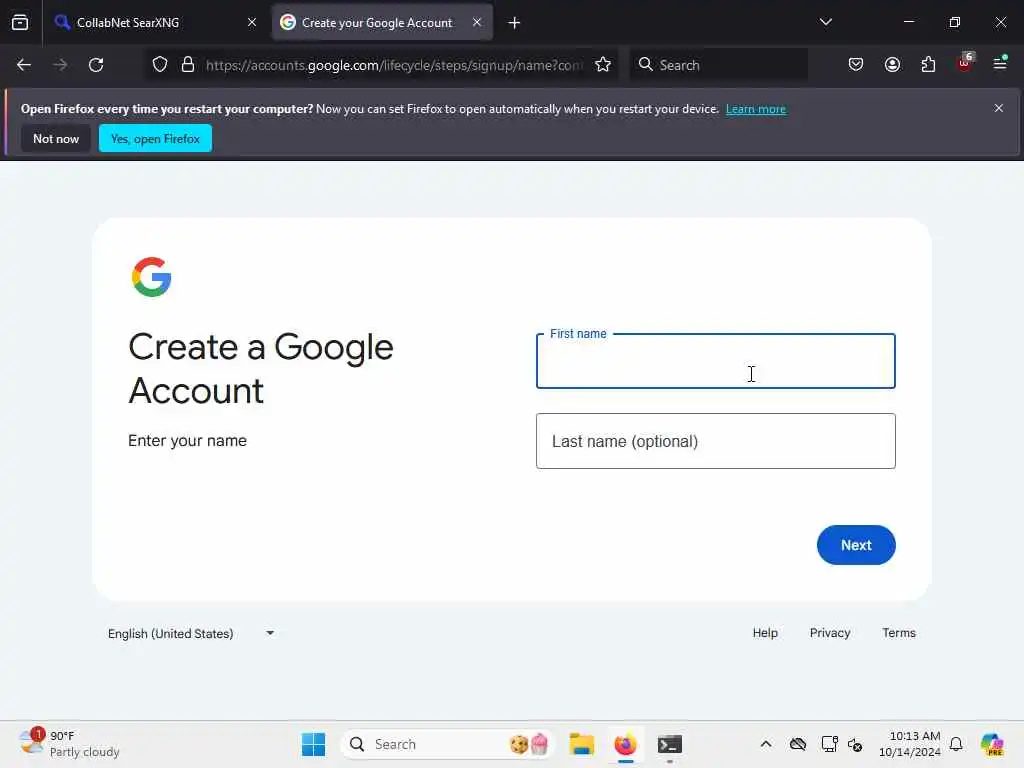Open the Privacy link in the footer
This screenshot has width=1024, height=768.
[829, 633]
